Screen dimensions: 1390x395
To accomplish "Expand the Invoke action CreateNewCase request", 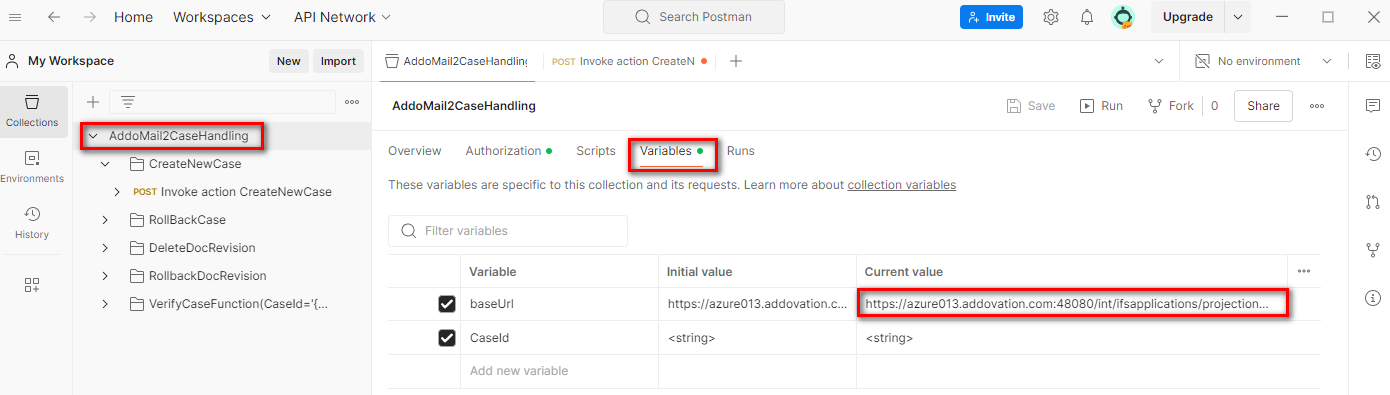I will (117, 192).
